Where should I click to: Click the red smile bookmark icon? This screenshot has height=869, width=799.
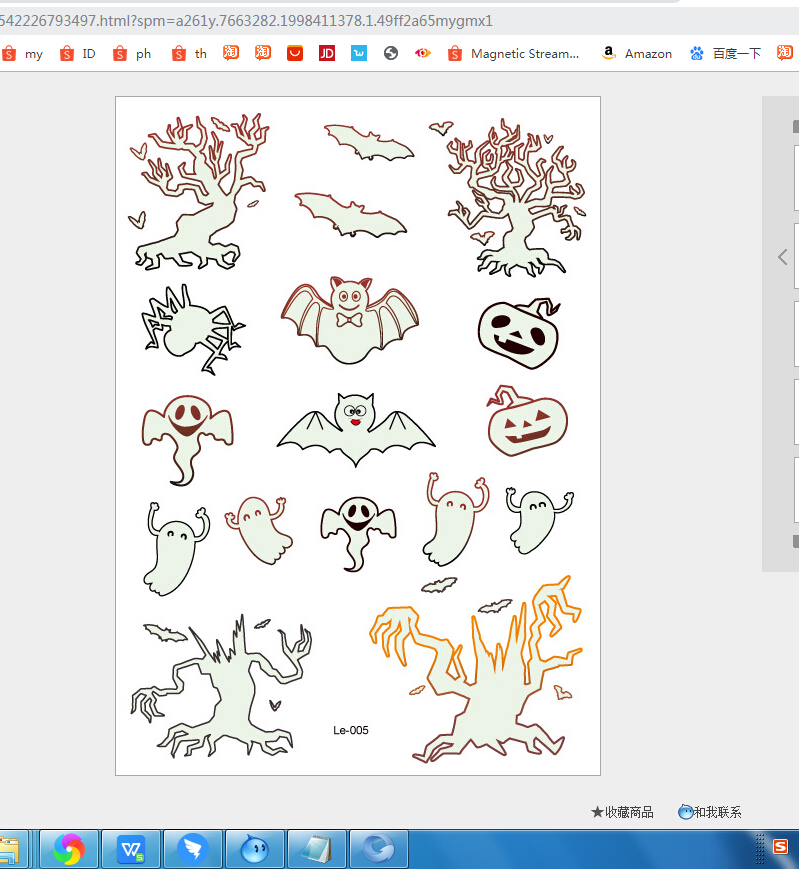coord(295,53)
